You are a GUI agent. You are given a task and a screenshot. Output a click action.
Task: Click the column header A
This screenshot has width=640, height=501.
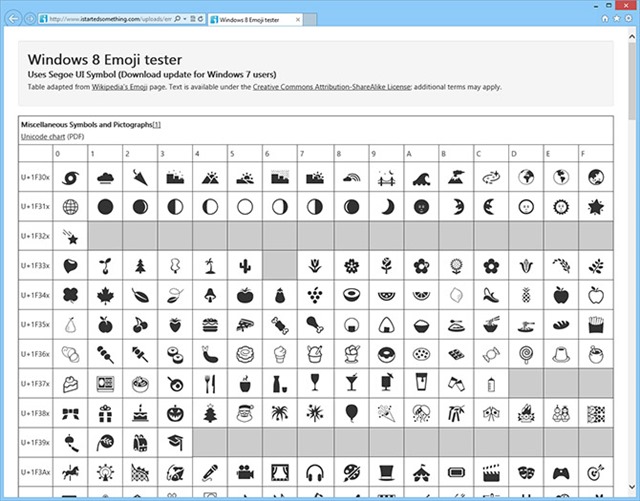click(x=409, y=154)
